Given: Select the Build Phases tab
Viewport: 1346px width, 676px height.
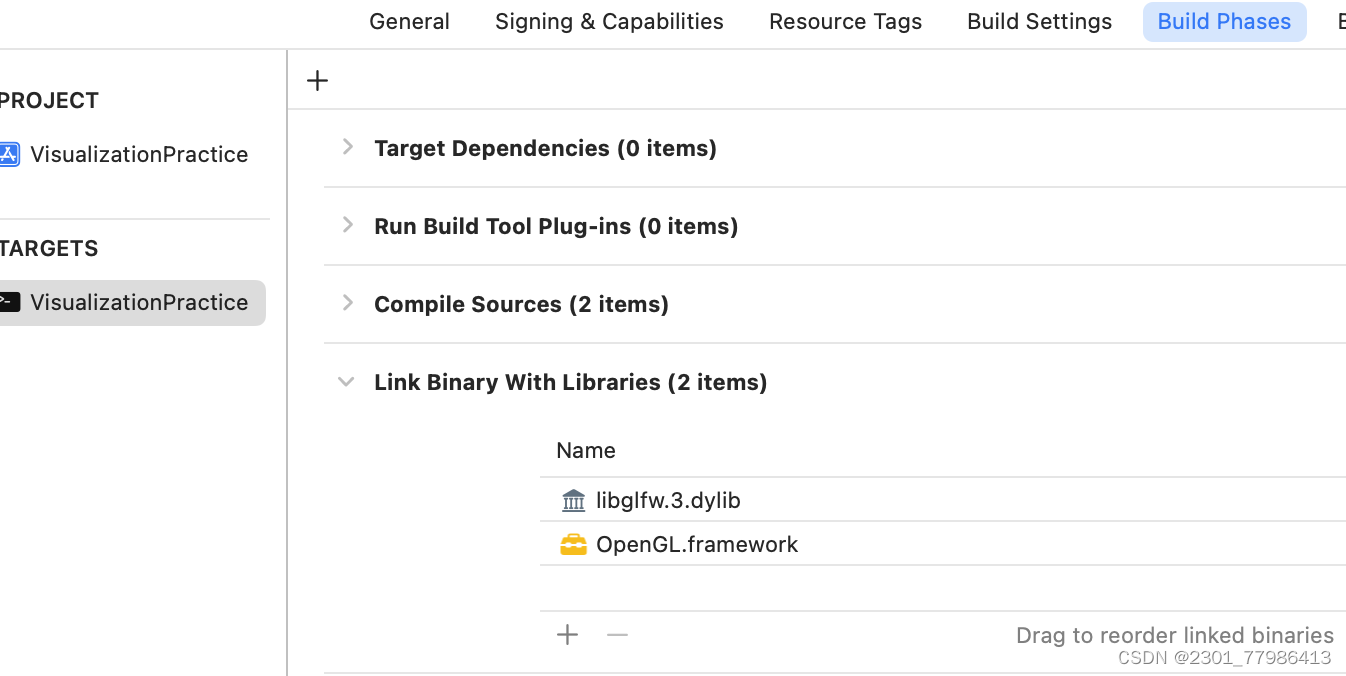Looking at the screenshot, I should tap(1224, 22).
